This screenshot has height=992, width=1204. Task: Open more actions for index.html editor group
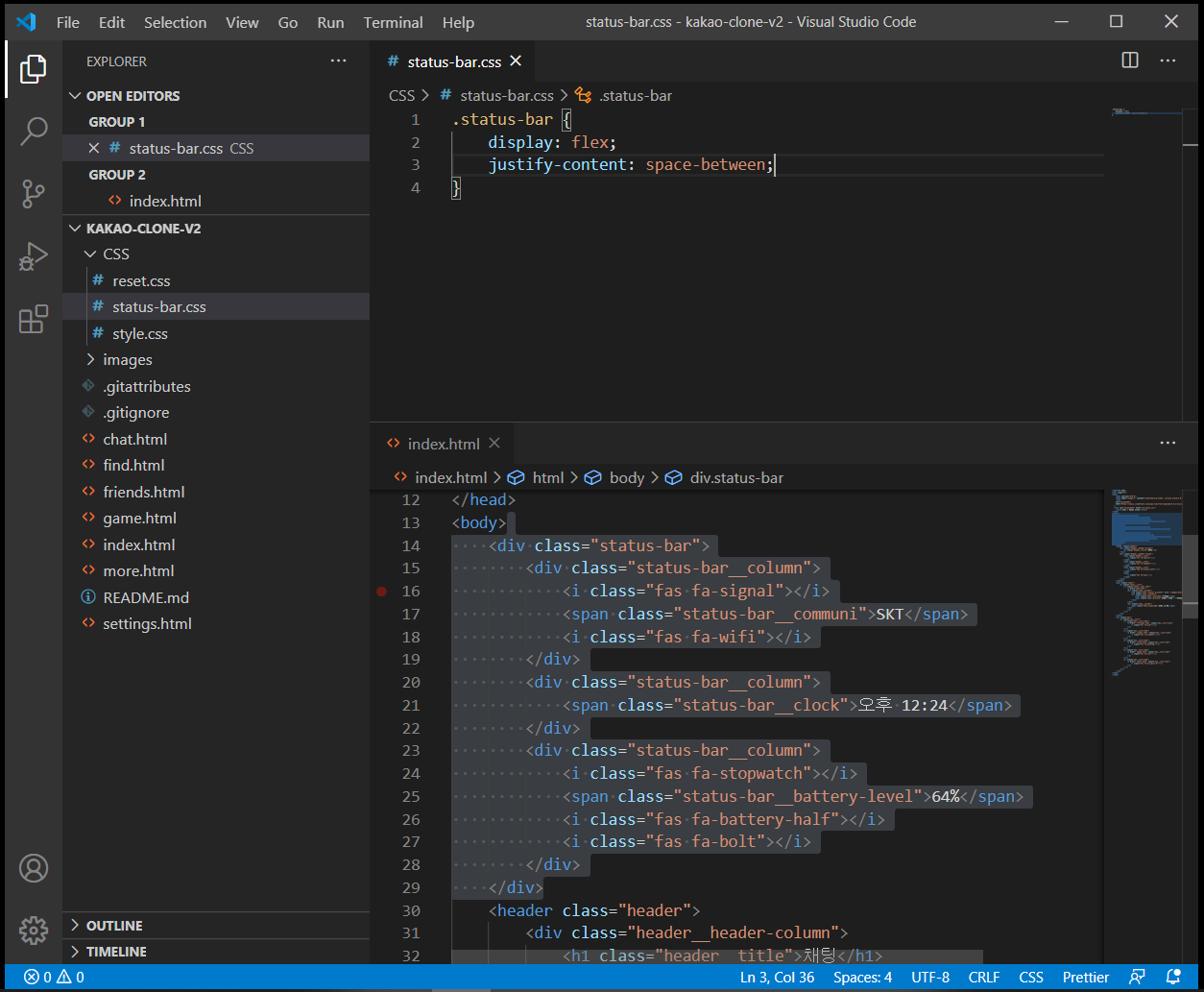pyautogui.click(x=1168, y=443)
